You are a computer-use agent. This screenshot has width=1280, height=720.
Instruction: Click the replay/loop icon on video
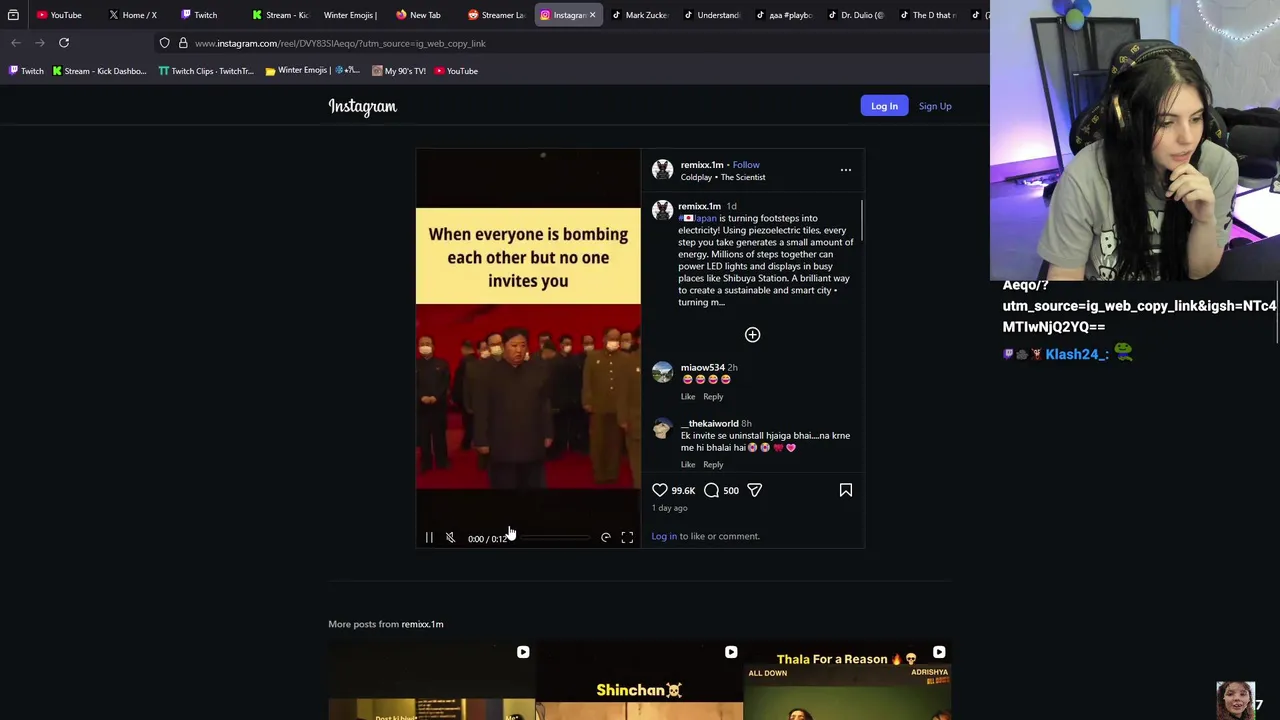click(605, 538)
